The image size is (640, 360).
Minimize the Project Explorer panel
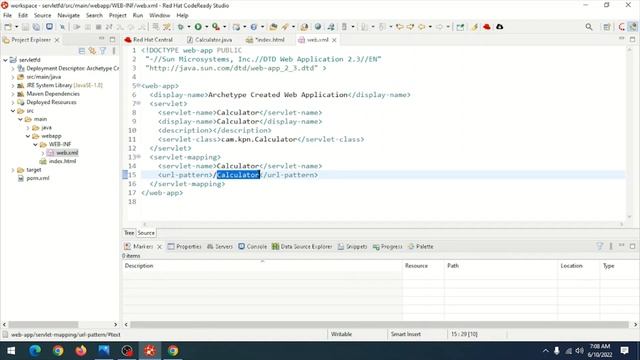pyautogui.click(x=102, y=39)
